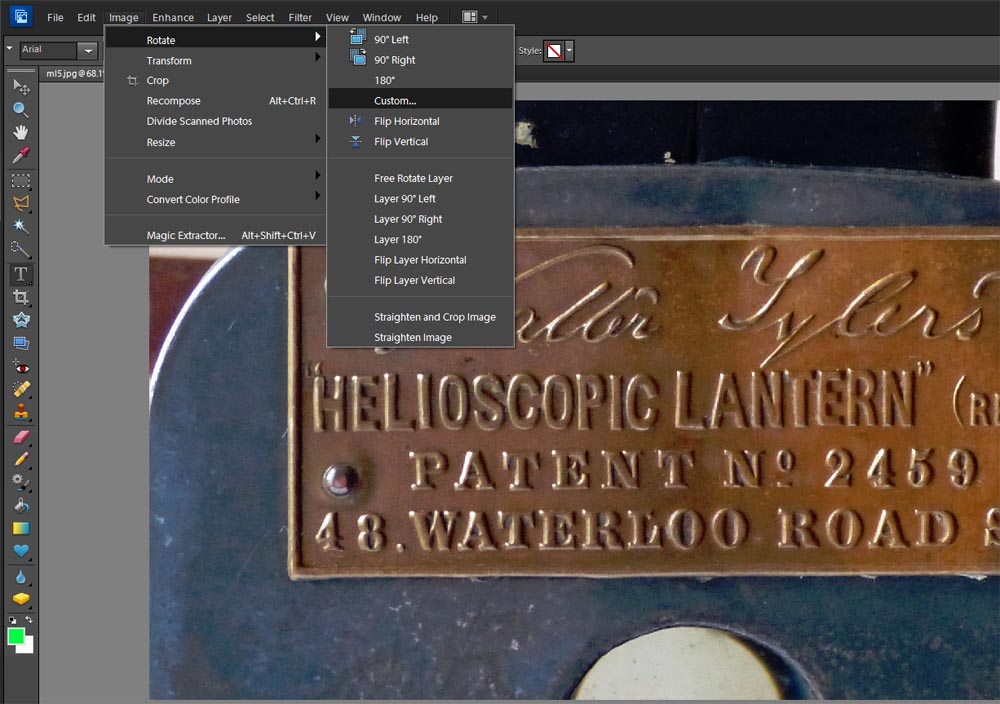Expand Arrange Documents dropdown arrow
This screenshot has width=1000, height=704.
tap(485, 17)
